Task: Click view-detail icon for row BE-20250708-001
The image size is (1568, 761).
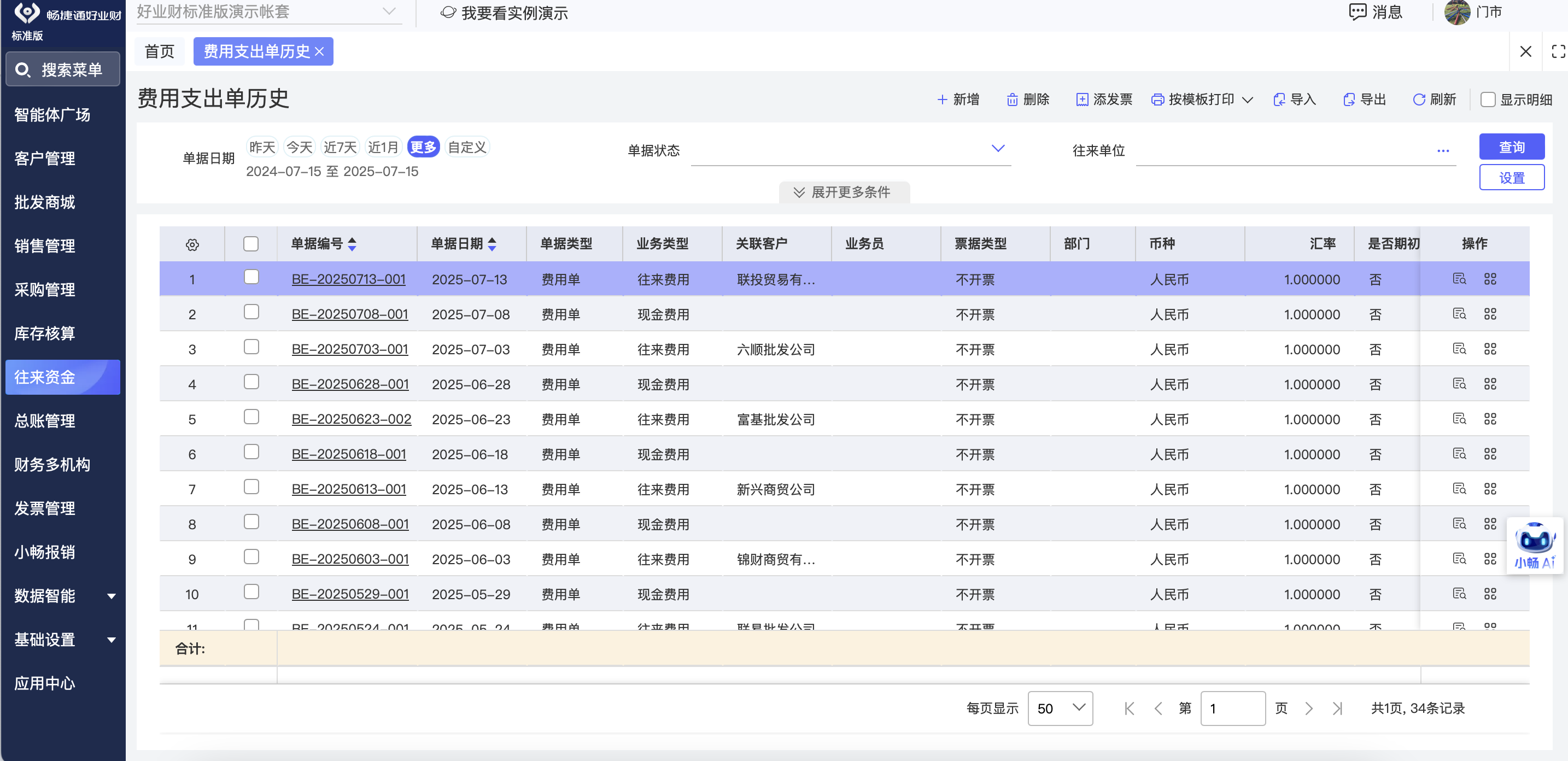Action: coord(1459,314)
